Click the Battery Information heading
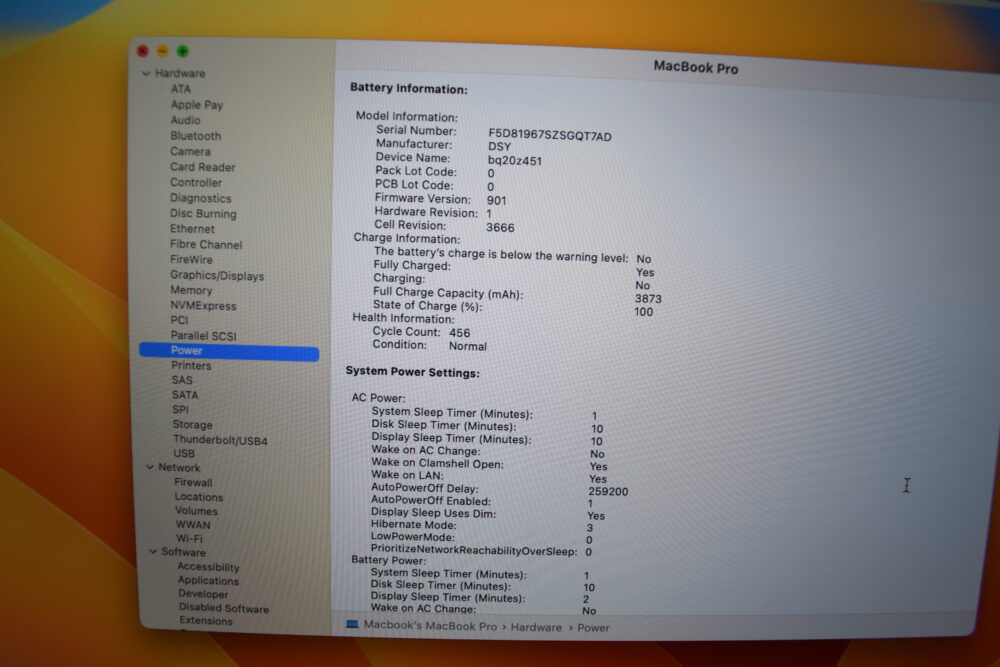The image size is (1000, 667). pos(408,89)
